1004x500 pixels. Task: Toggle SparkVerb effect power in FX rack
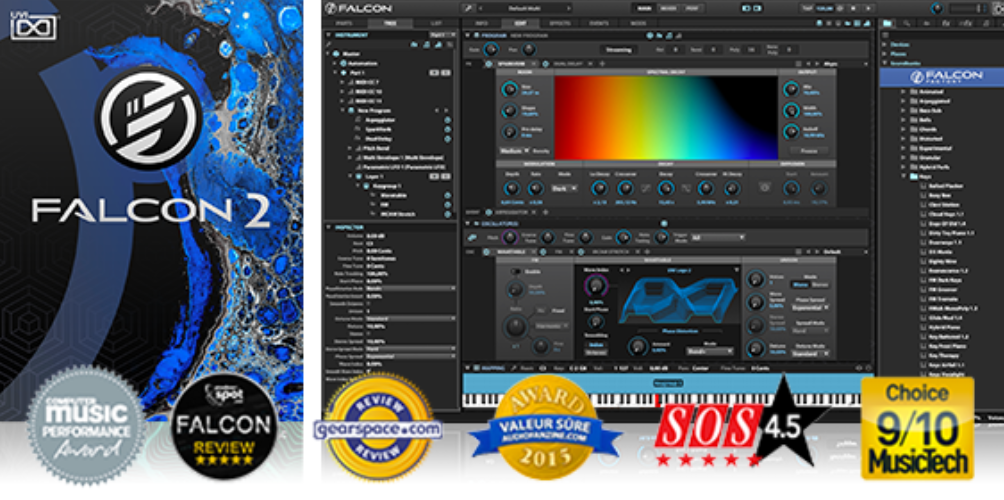489,63
